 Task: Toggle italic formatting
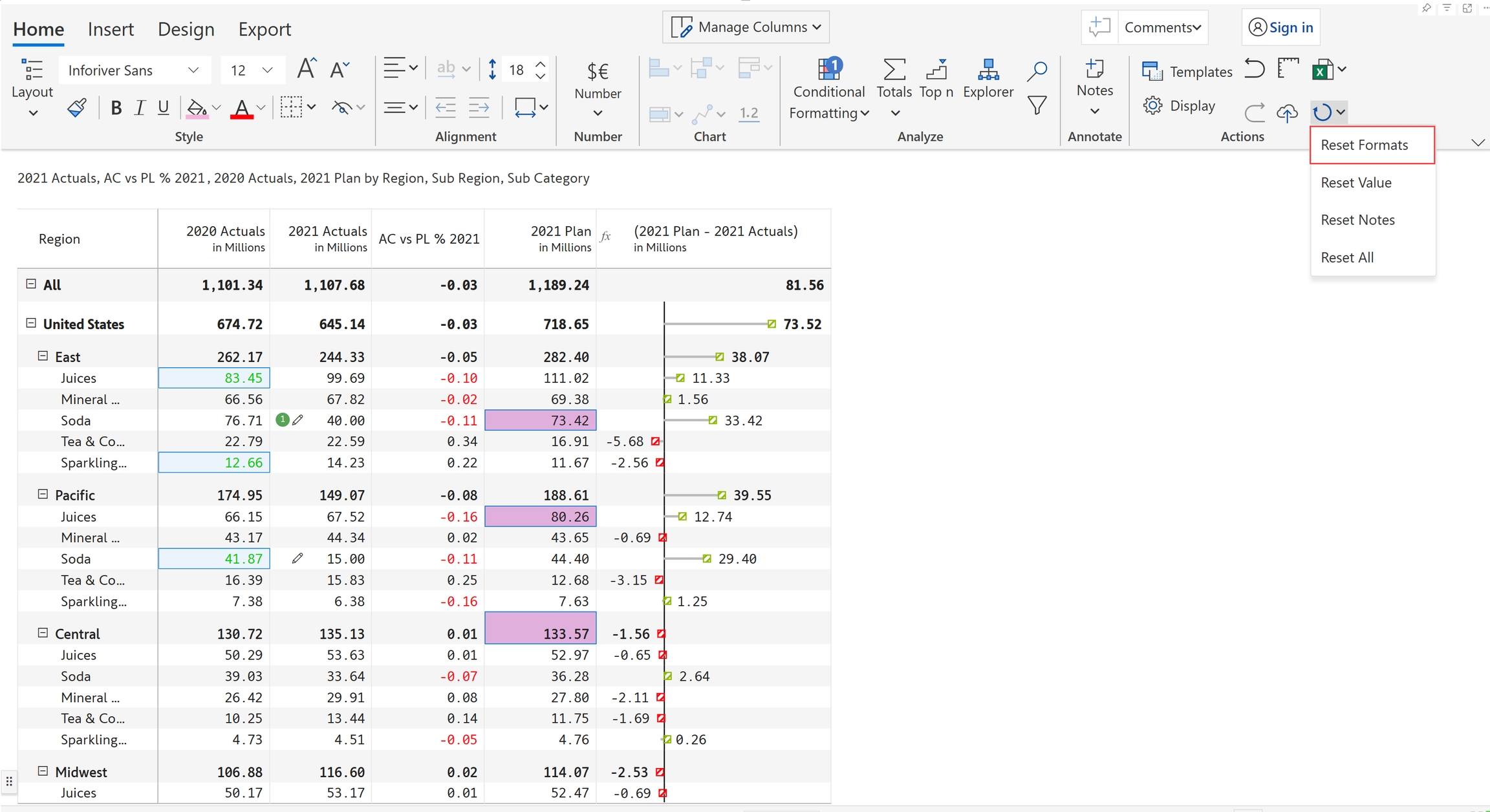[140, 107]
